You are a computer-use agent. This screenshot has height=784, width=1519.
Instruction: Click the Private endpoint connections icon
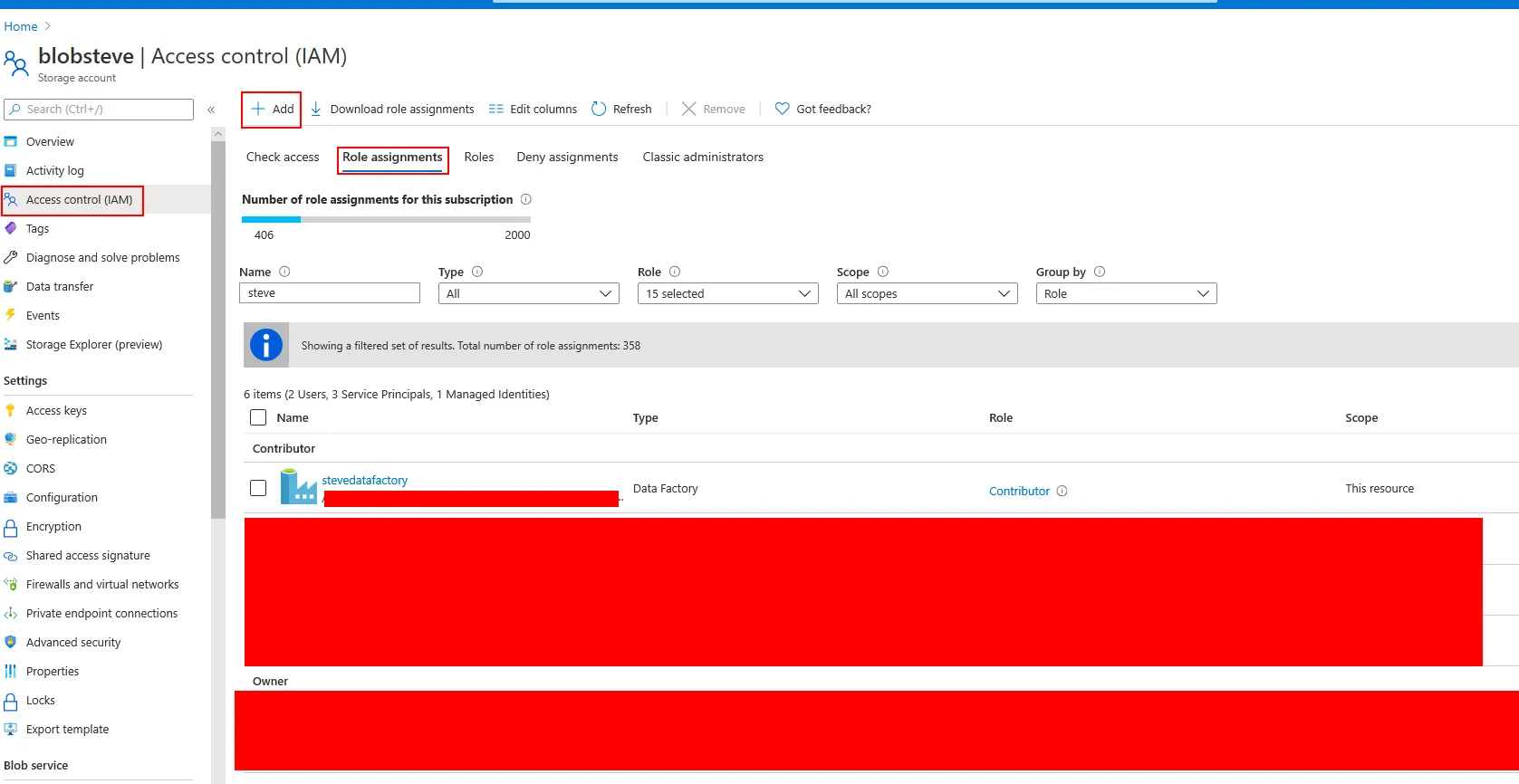11,613
